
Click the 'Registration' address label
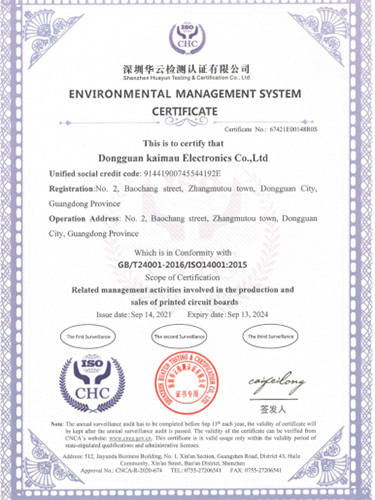(71, 189)
